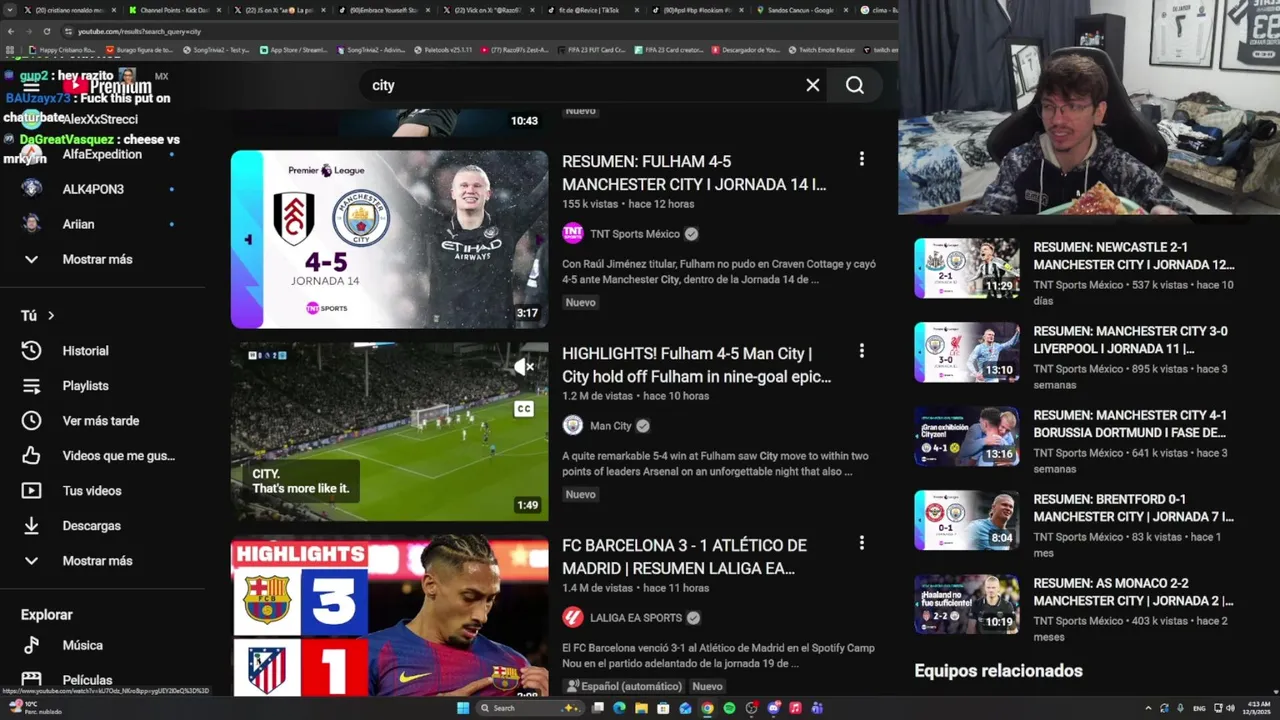Go back in browser history
1280x720 pixels.
pyautogui.click(x=11, y=32)
